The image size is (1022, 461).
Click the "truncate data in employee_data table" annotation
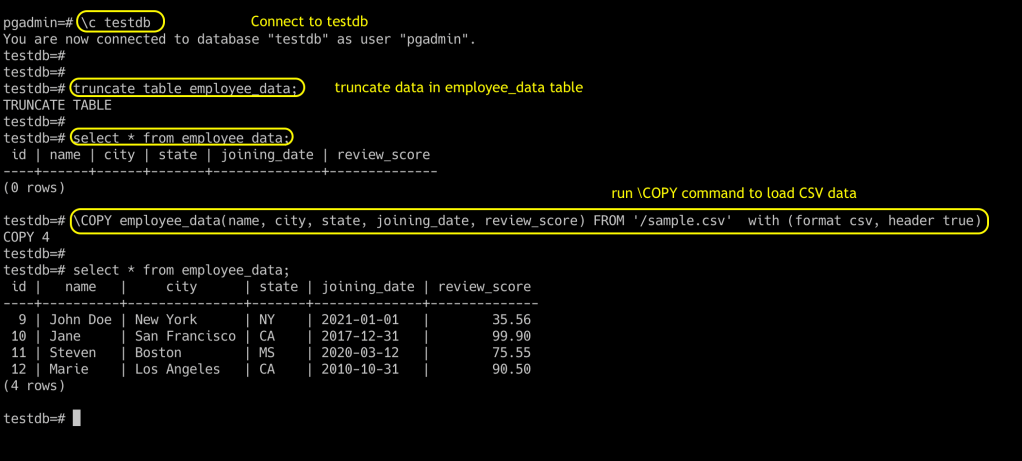tap(458, 88)
